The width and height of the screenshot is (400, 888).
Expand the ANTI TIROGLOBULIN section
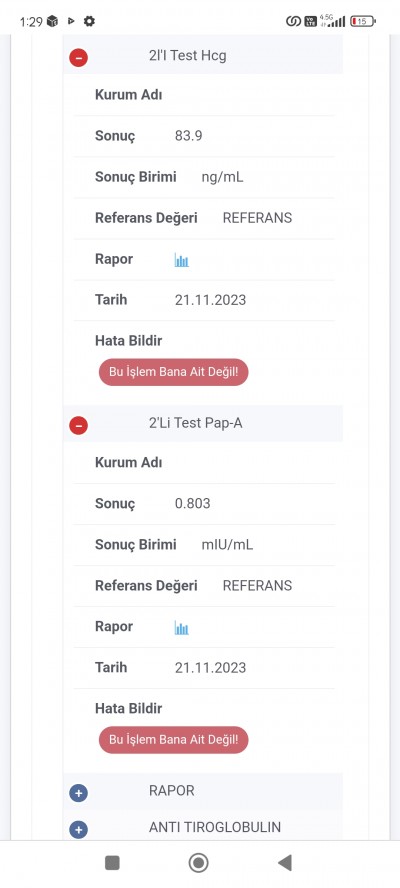78,830
